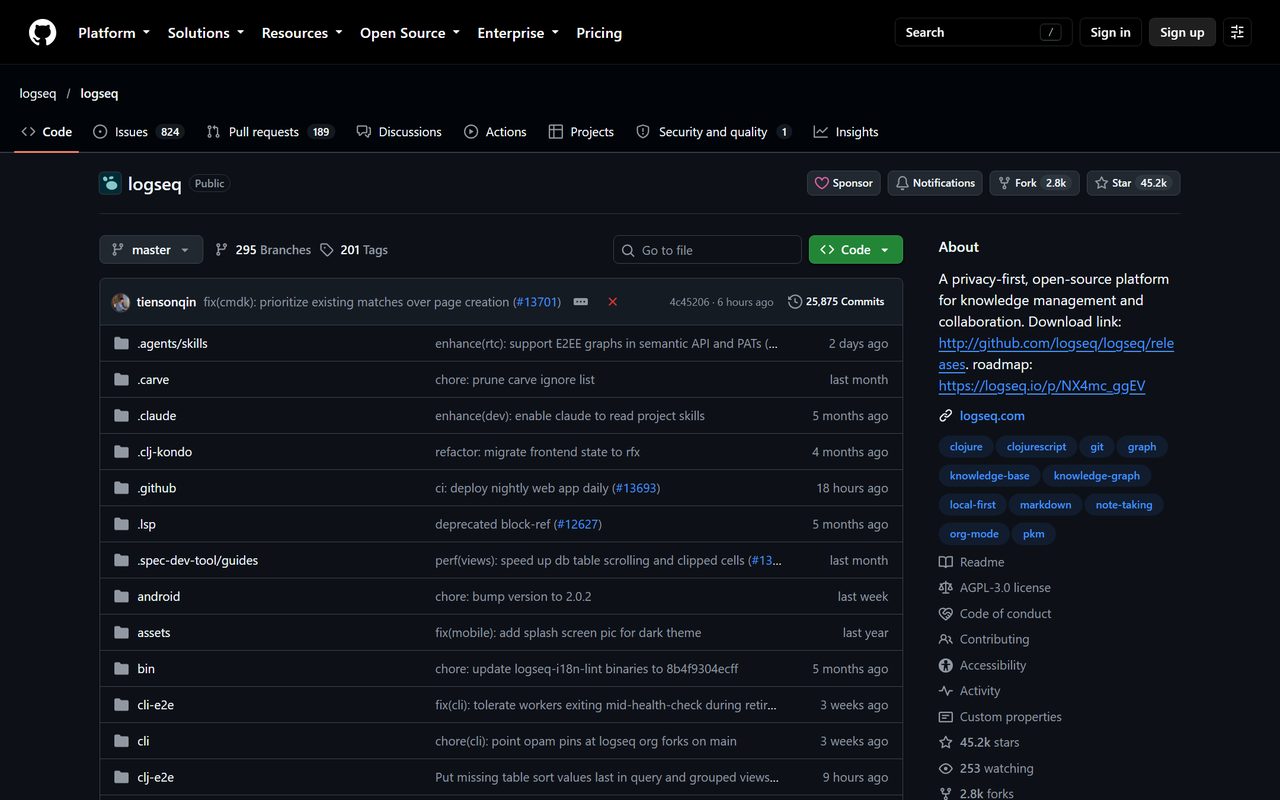Click the Go to file search field
The width and height of the screenshot is (1280, 800).
707,250
